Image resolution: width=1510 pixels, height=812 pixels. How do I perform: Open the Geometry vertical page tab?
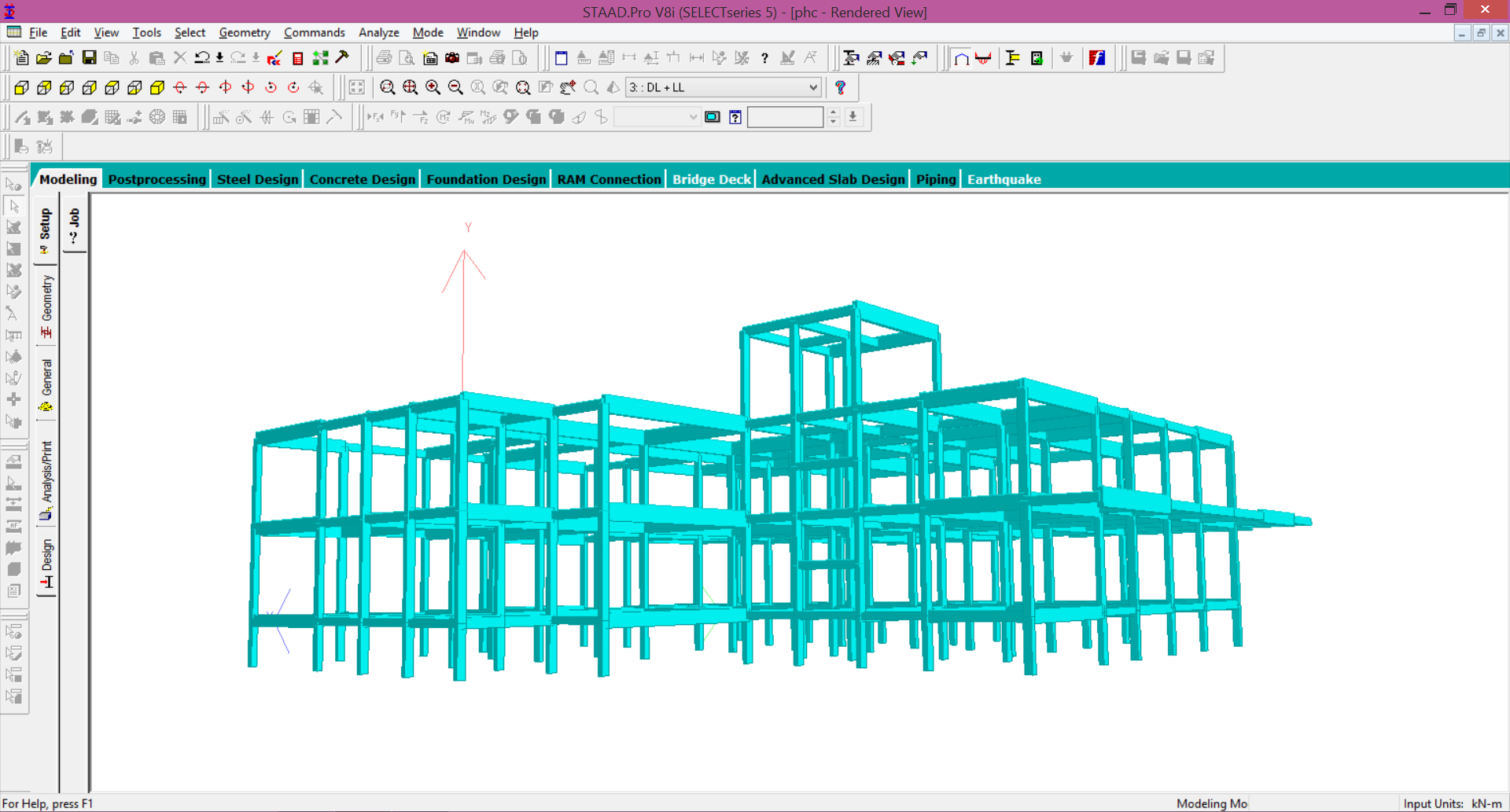click(x=46, y=306)
